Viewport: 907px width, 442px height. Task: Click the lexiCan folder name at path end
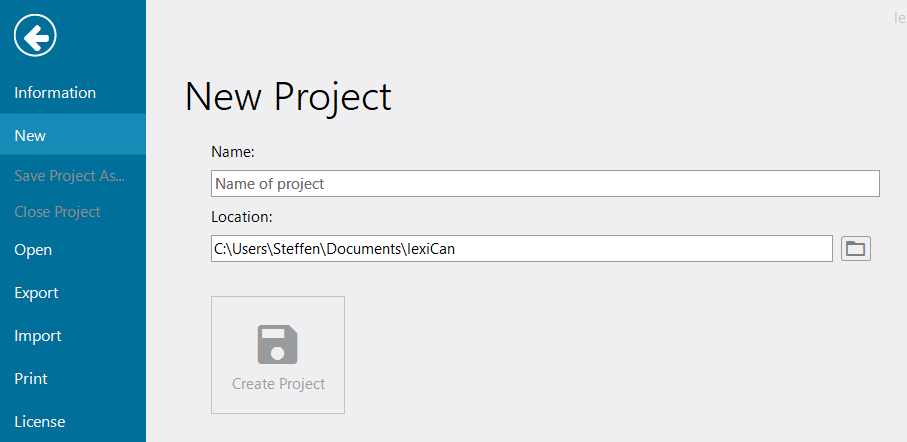(430, 248)
